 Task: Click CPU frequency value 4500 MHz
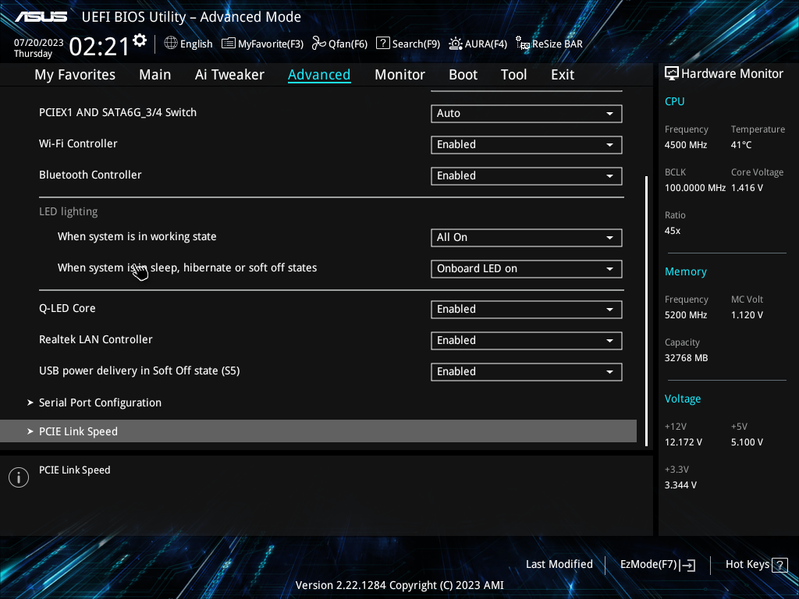[686, 145]
